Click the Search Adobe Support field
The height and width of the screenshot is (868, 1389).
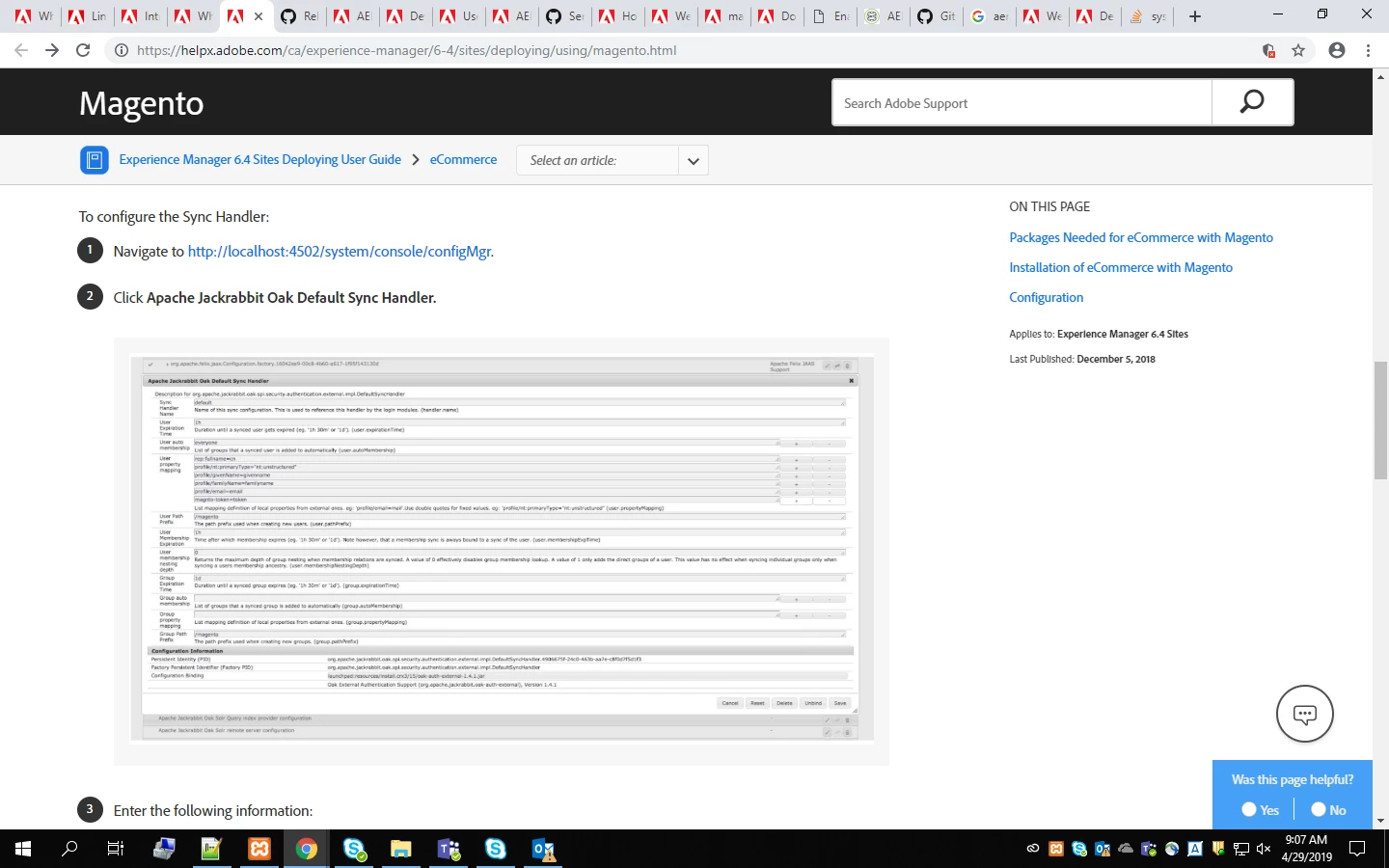pyautogui.click(x=1021, y=102)
